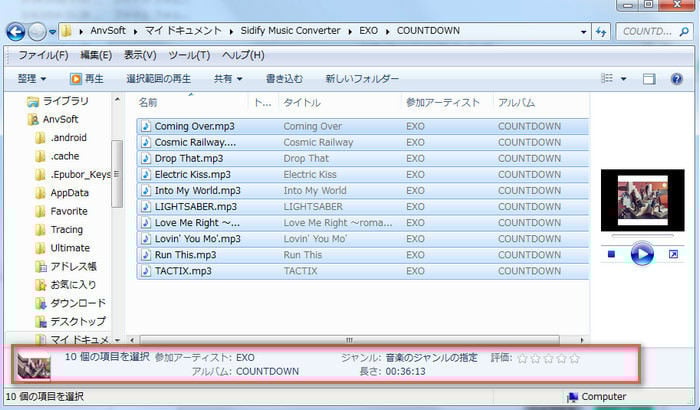Select the Favorite folder
Image resolution: width=700 pixels, height=410 pixels.
coord(61,211)
